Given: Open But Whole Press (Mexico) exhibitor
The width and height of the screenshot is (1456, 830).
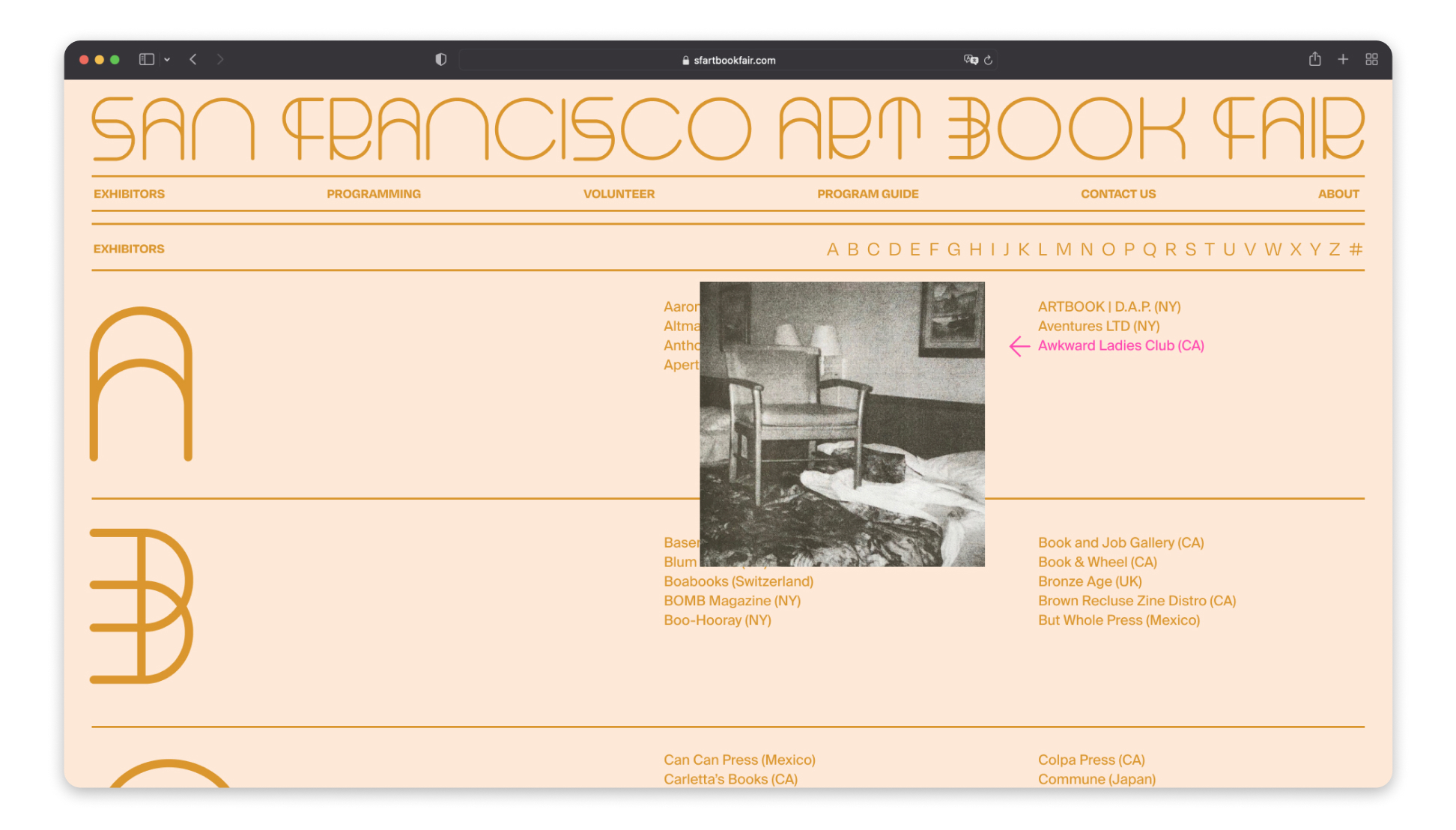Looking at the screenshot, I should click(x=1119, y=621).
